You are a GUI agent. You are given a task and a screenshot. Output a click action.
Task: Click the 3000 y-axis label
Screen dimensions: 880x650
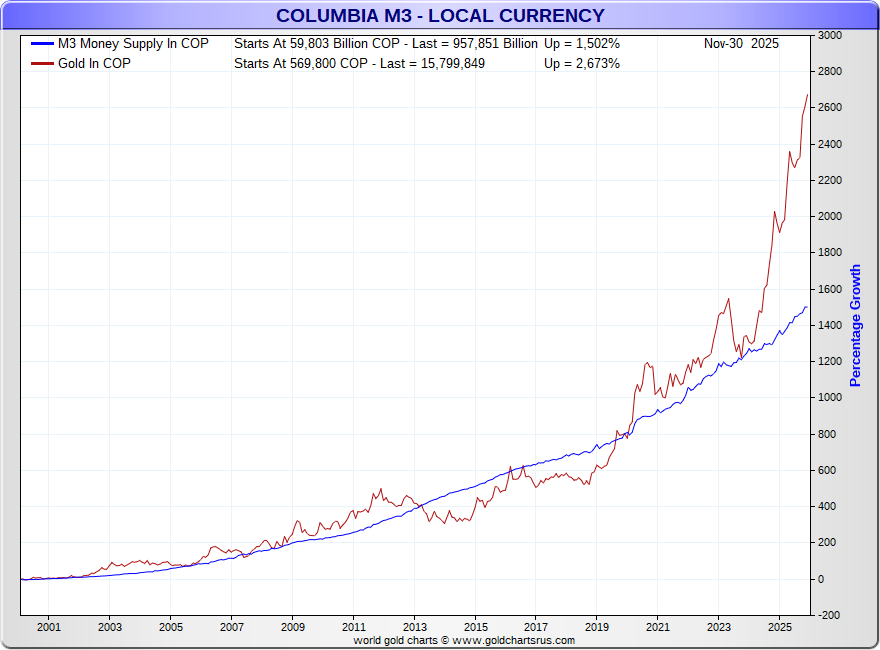click(830, 35)
